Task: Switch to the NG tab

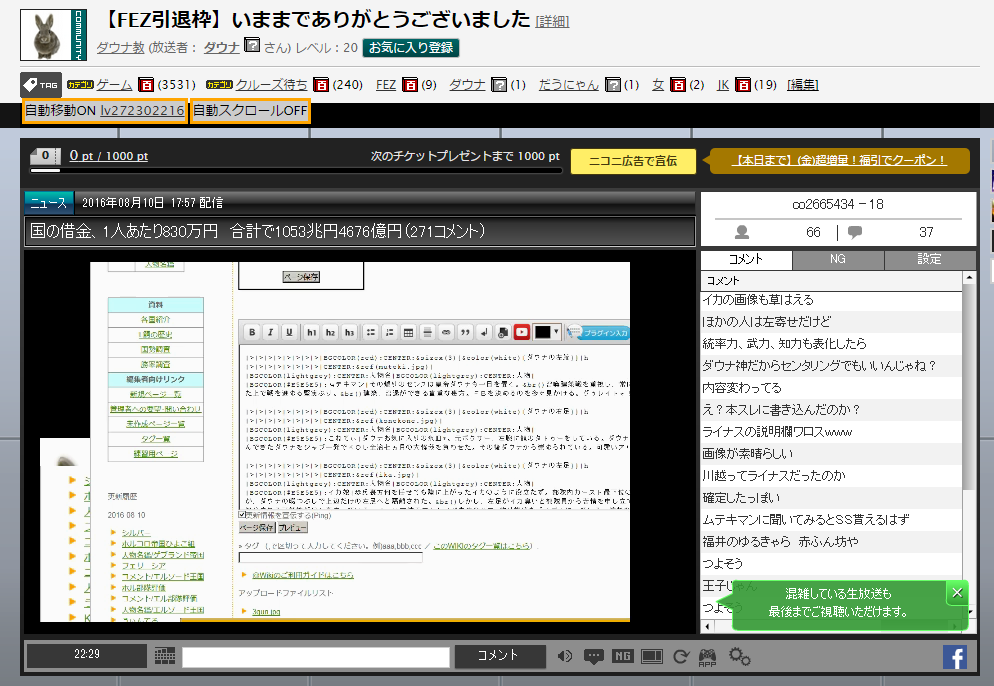Action: [x=838, y=259]
